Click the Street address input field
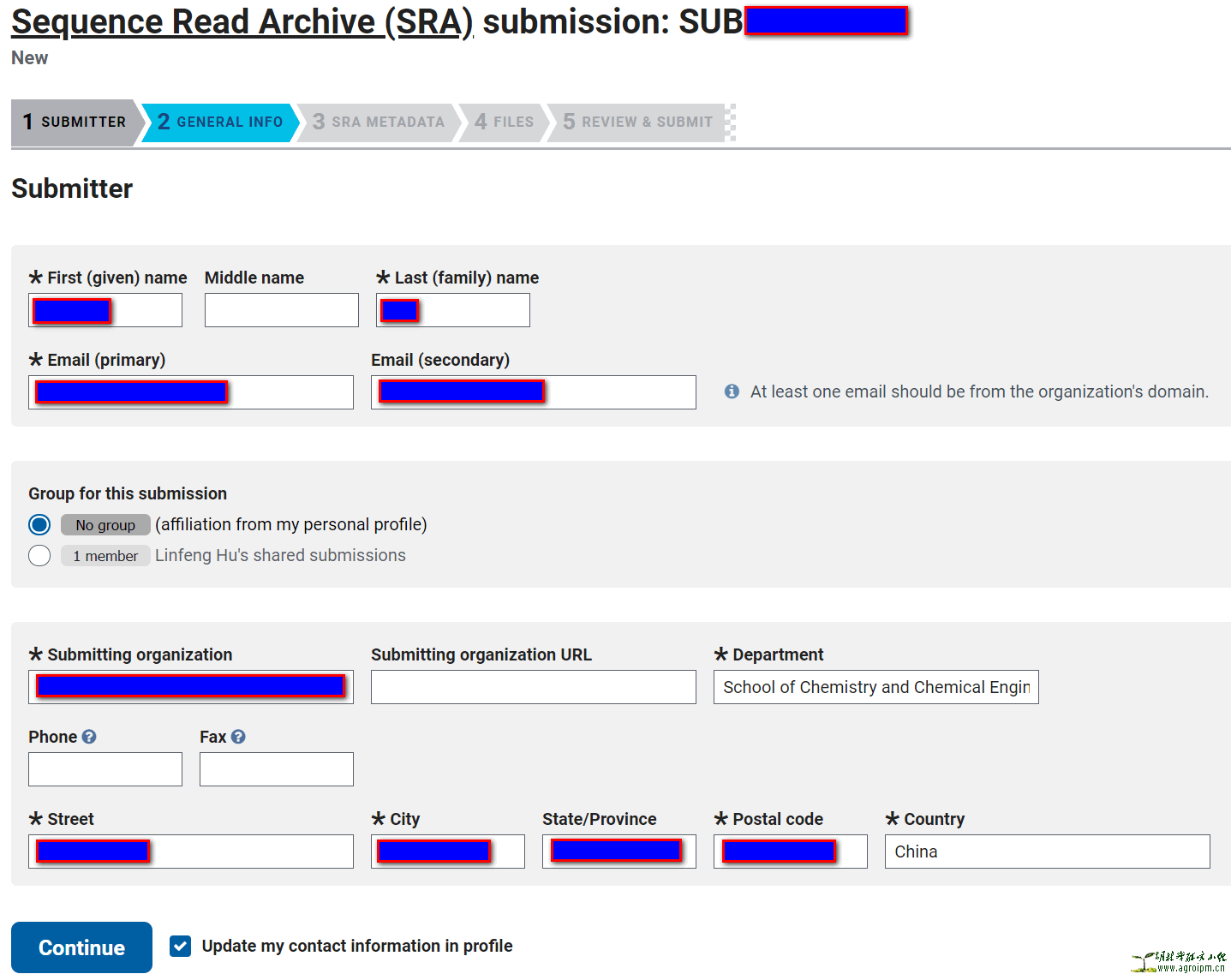The image size is (1231, 980). [248, 852]
